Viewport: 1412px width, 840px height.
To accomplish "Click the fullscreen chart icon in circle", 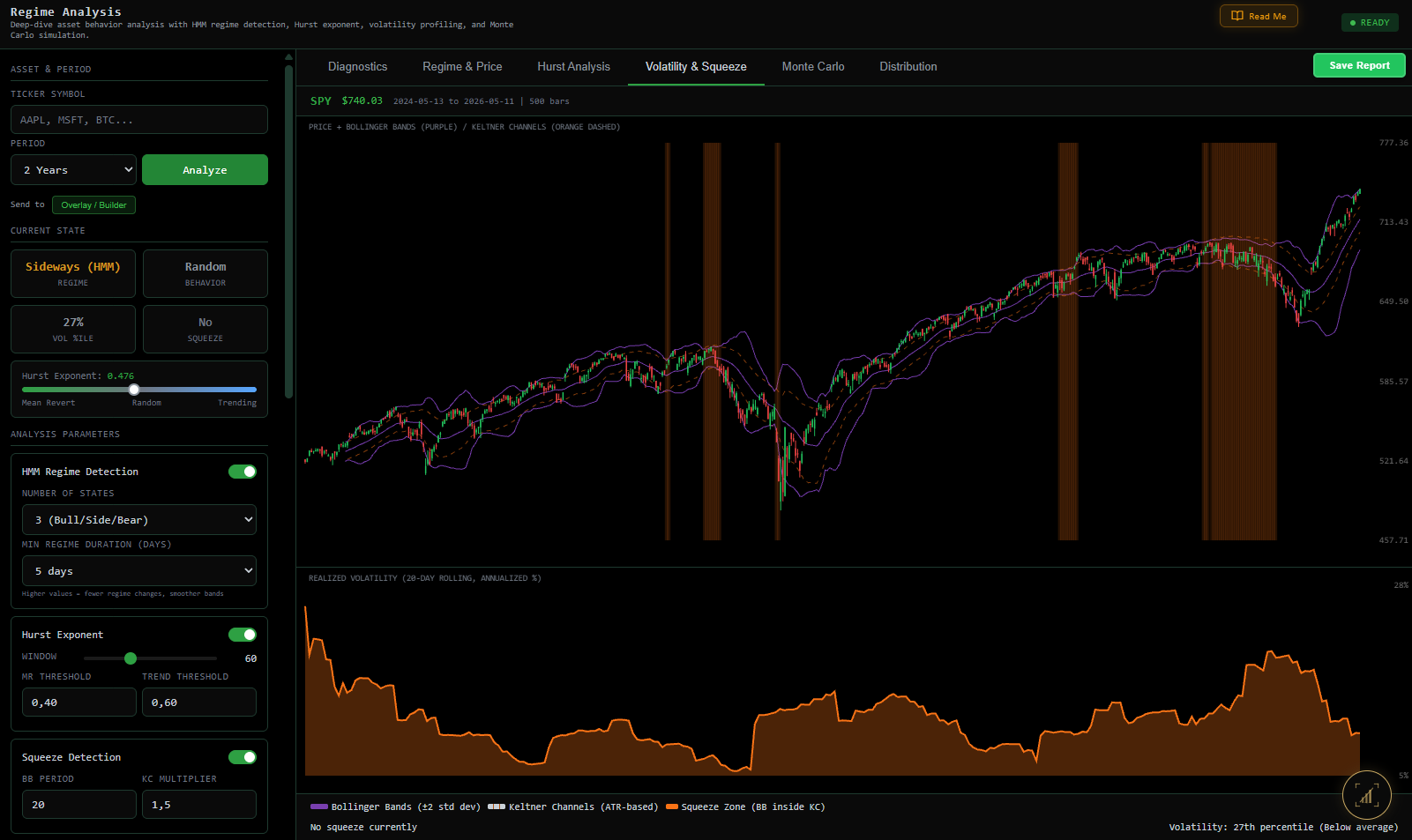I will pos(1367,795).
